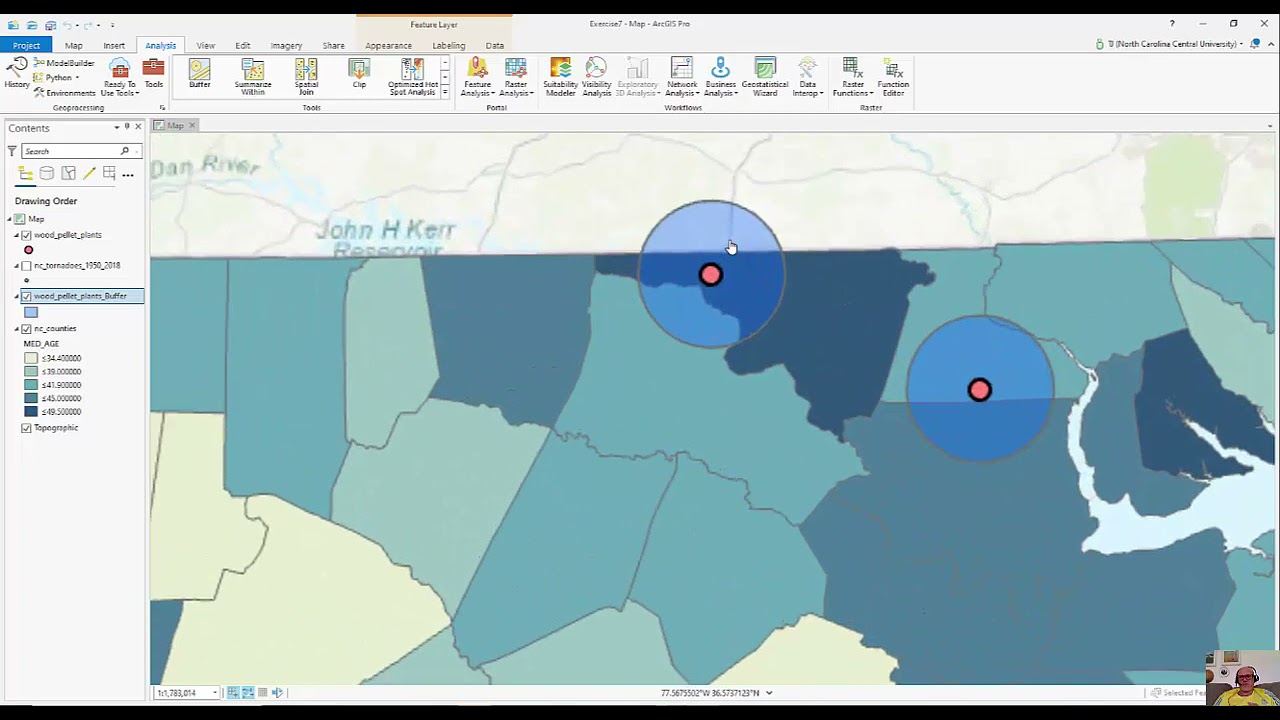Open geoprocessing Environments settings
This screenshot has width=1280, height=720.
(x=65, y=93)
